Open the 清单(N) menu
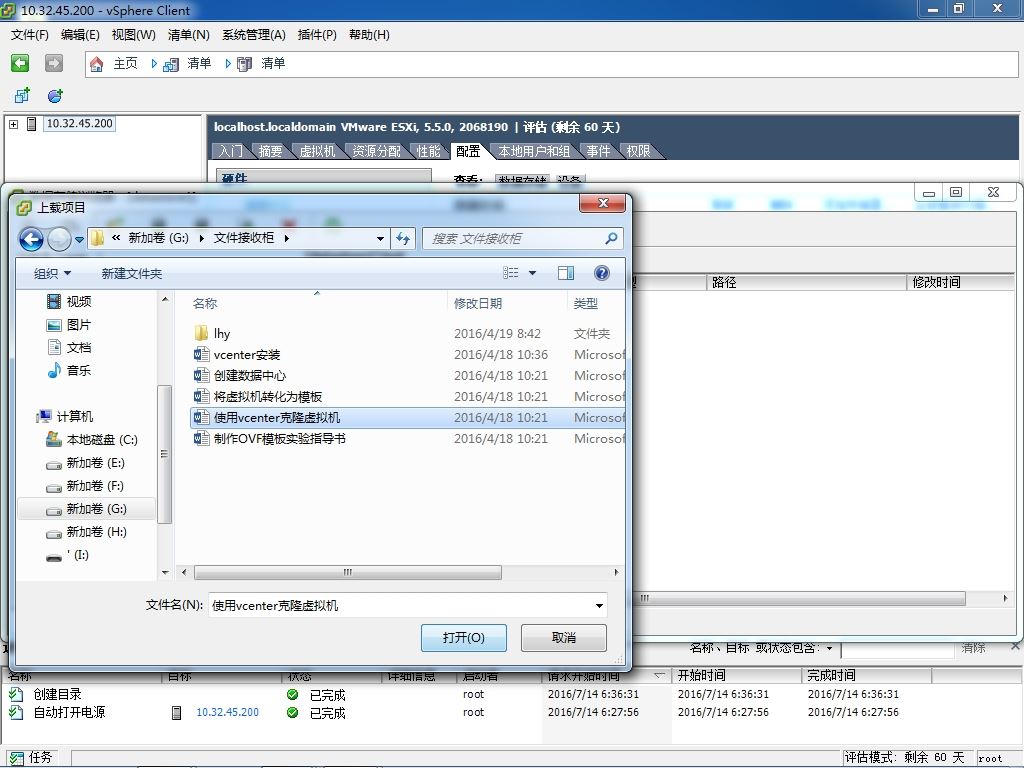 coord(188,35)
